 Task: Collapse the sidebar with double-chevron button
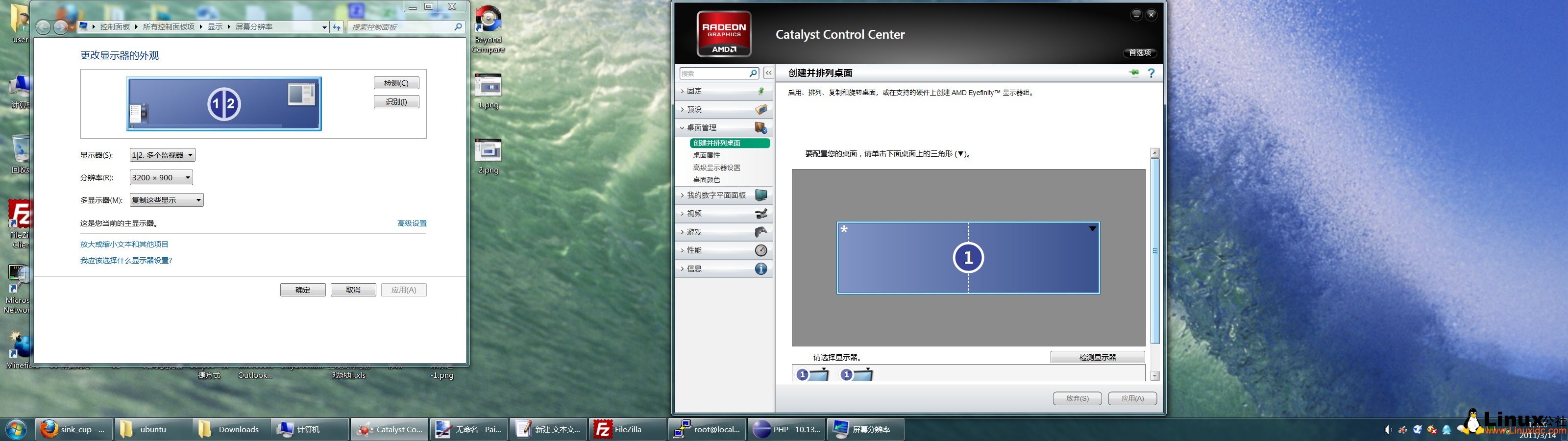pos(769,73)
